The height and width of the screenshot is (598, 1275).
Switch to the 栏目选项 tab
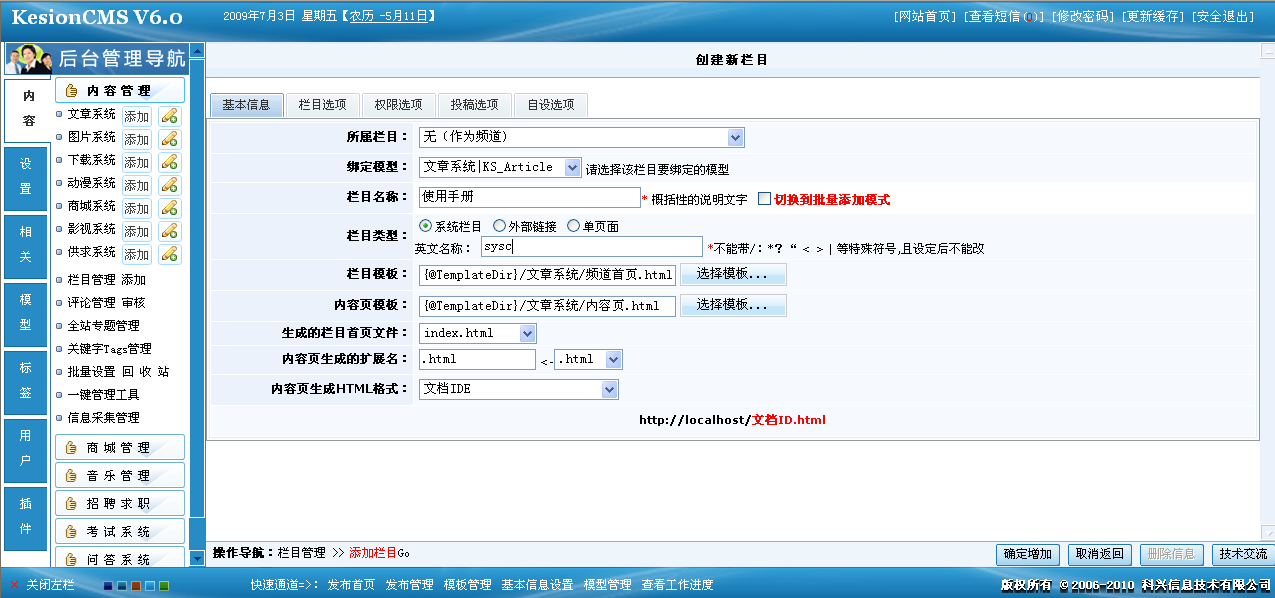click(322, 105)
